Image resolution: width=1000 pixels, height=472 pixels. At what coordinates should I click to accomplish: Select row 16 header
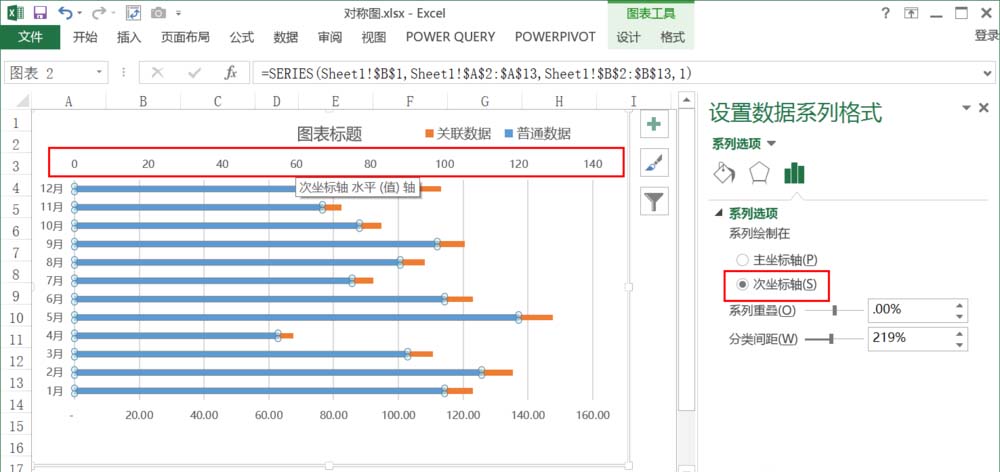pyautogui.click(x=15, y=448)
